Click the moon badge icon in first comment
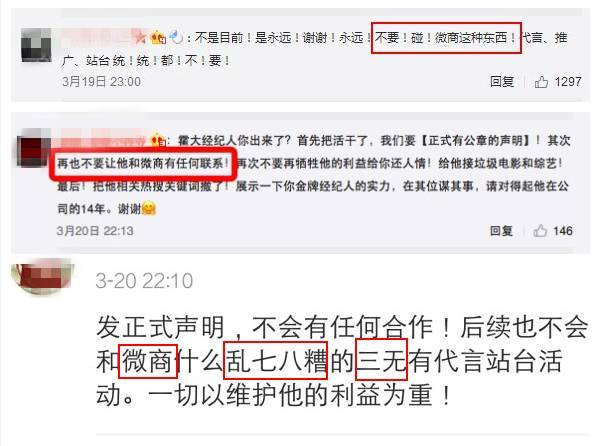 point(176,37)
